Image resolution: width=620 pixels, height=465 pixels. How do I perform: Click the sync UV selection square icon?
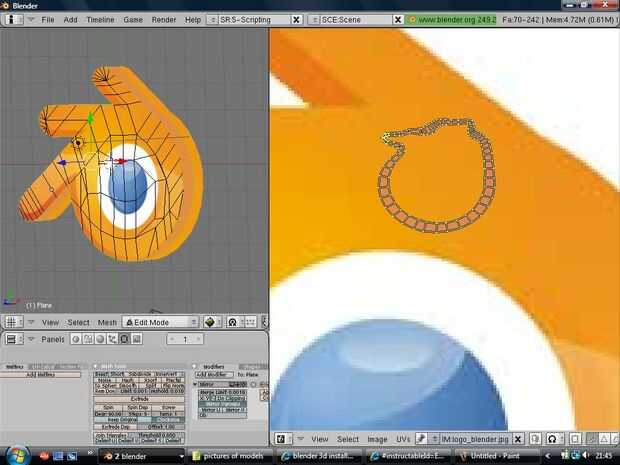(x=575, y=439)
